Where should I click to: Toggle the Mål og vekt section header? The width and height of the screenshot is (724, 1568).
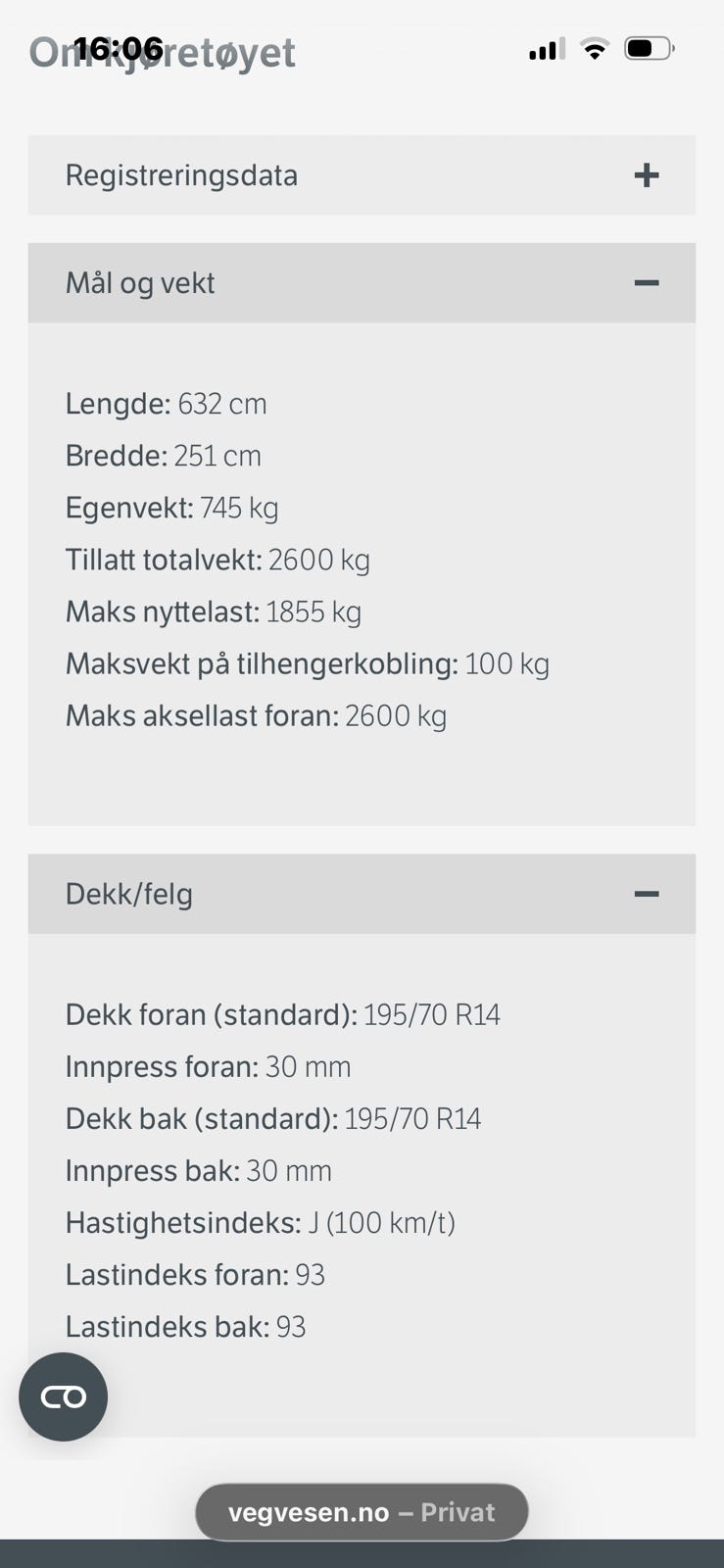coord(140,283)
